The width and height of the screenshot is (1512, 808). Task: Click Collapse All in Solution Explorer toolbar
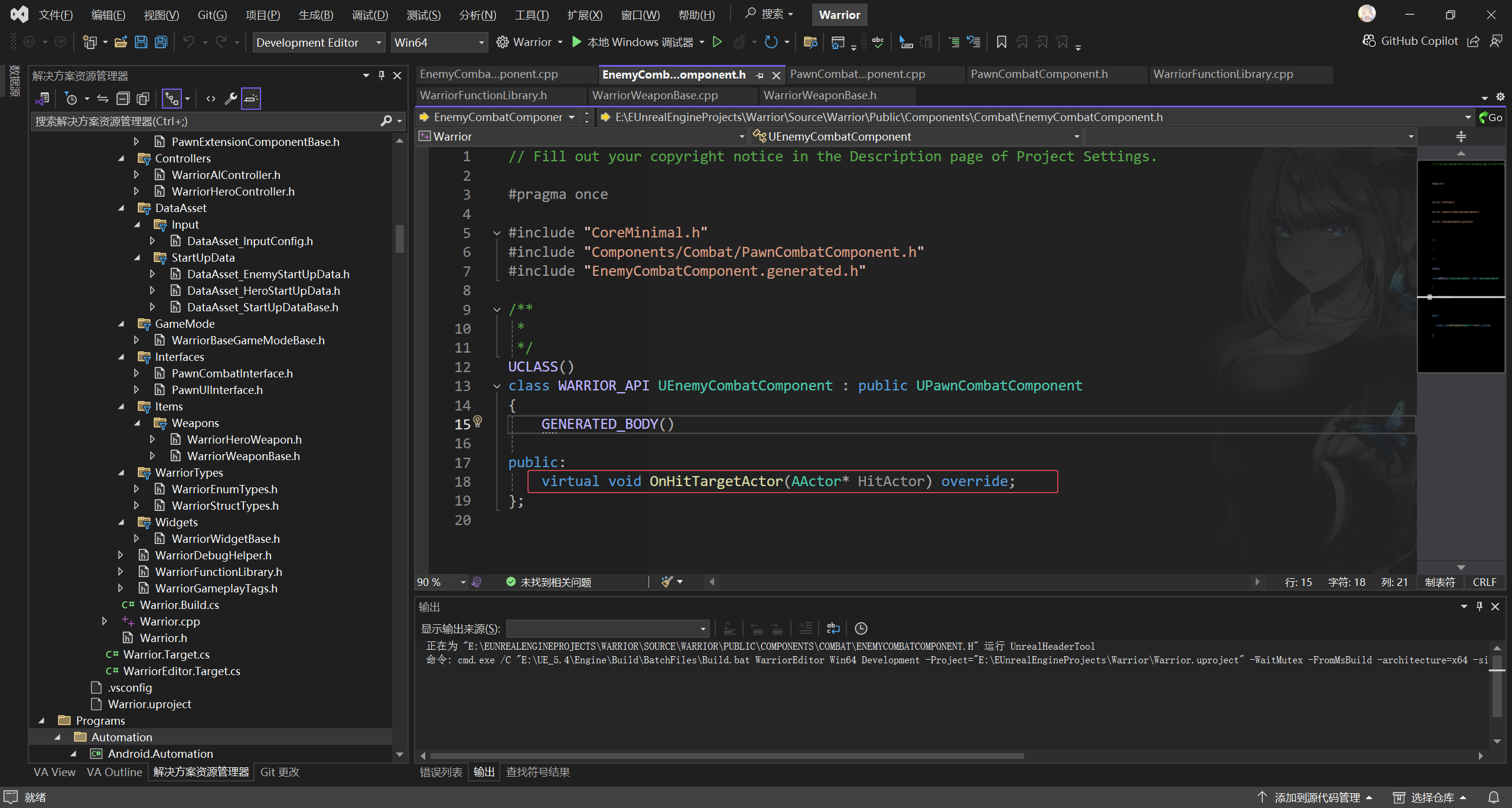pos(123,99)
